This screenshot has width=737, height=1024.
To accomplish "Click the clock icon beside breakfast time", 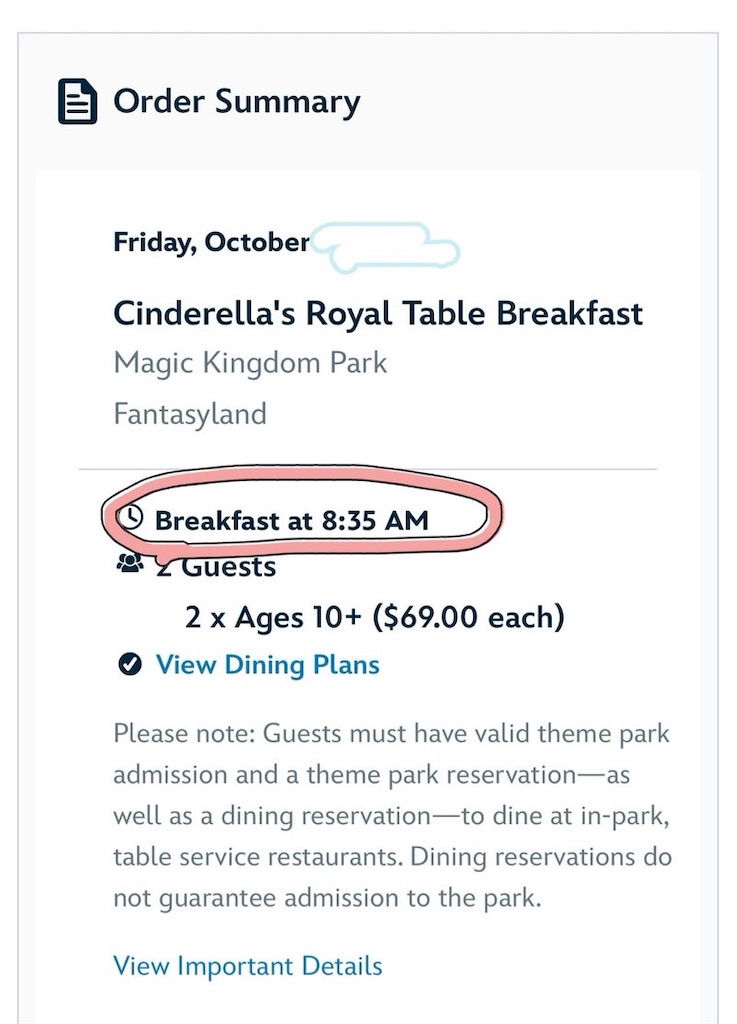I will pyautogui.click(x=130, y=518).
